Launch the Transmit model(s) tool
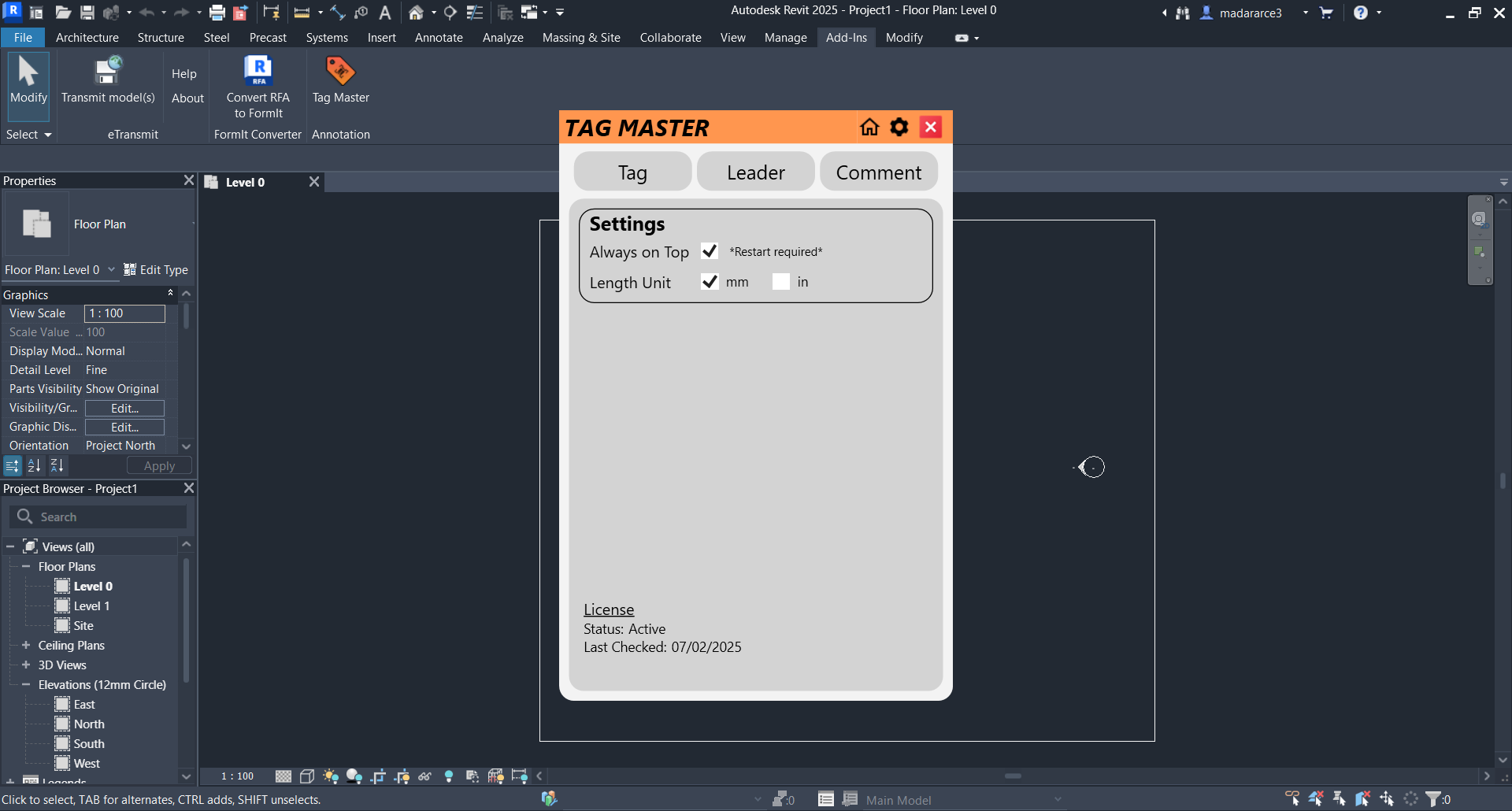Screen dimensions: 1512x811 108,72
